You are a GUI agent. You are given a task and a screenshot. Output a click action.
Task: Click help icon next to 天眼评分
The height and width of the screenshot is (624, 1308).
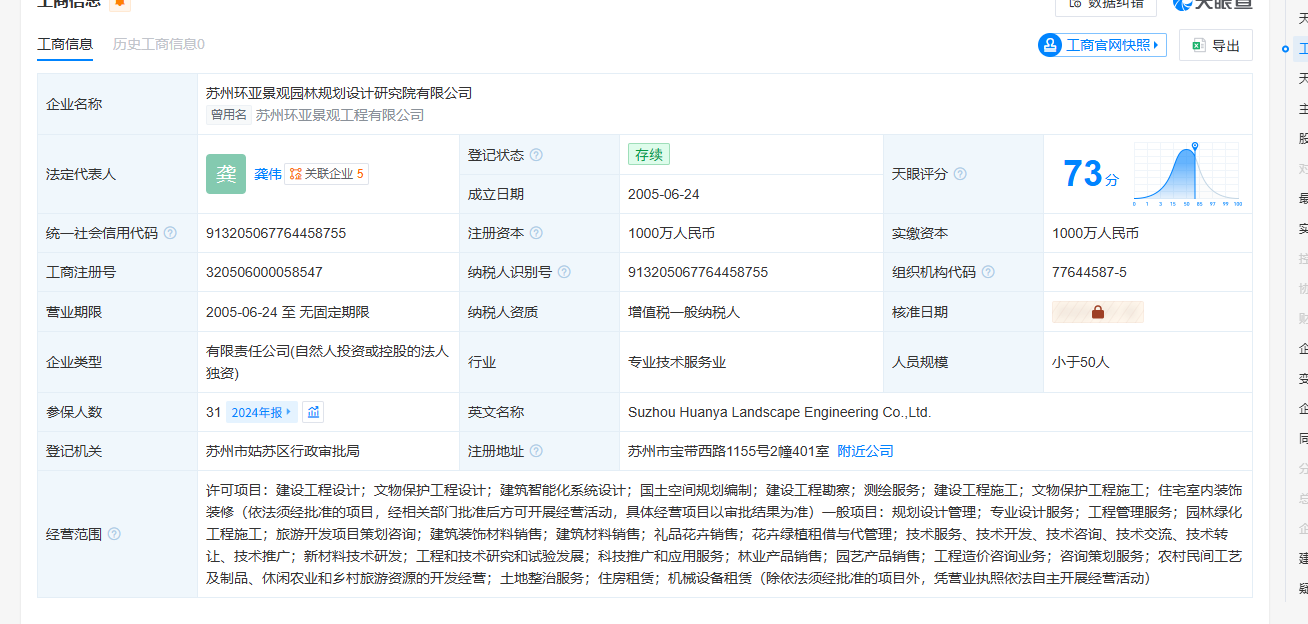[x=960, y=174]
